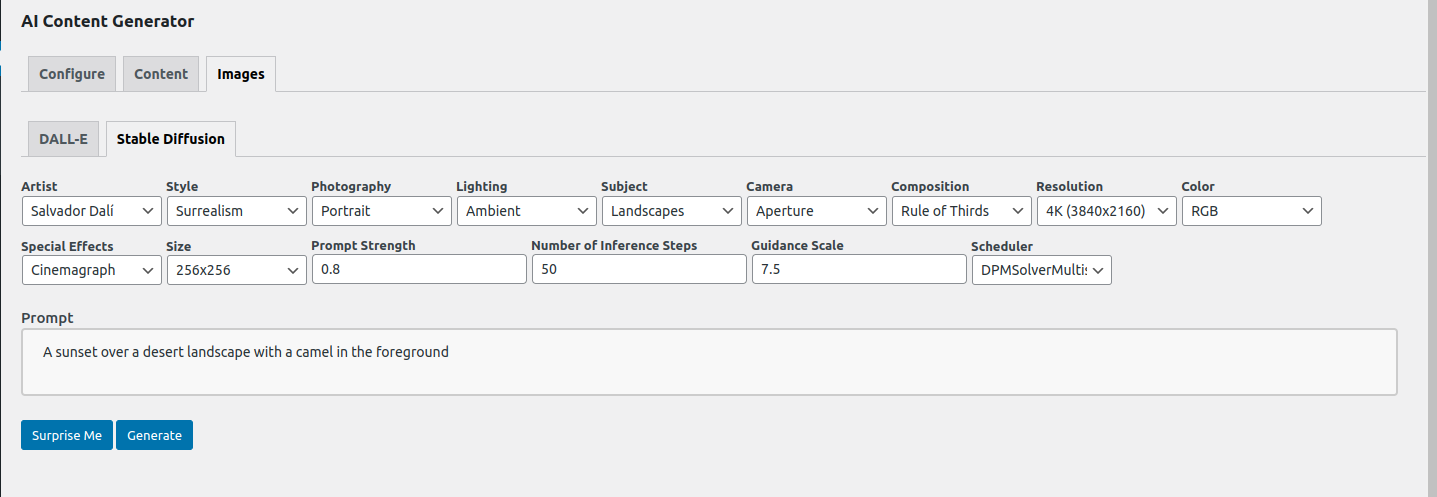Open the Size dropdown showing 256x256
This screenshot has height=497, width=1437.
point(236,270)
